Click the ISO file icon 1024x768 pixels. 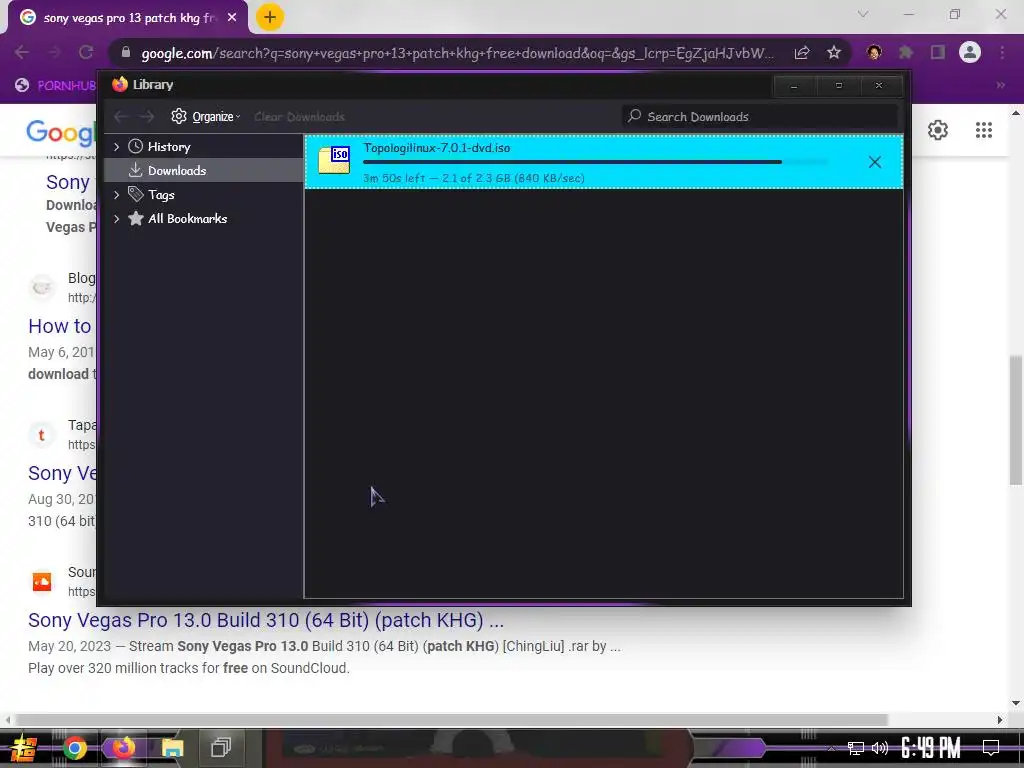coord(334,160)
